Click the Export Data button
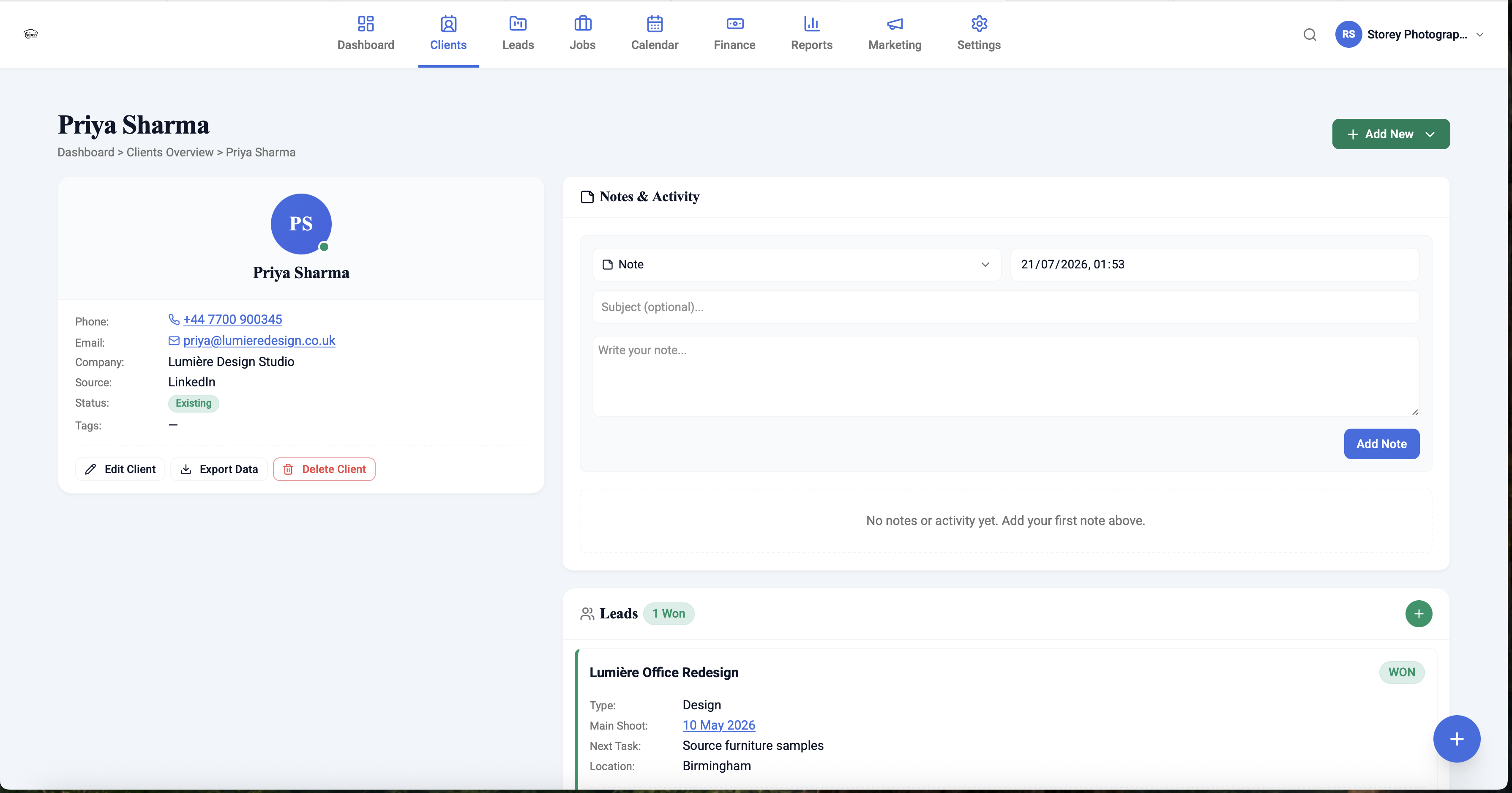1512x793 pixels. pyautogui.click(x=219, y=469)
